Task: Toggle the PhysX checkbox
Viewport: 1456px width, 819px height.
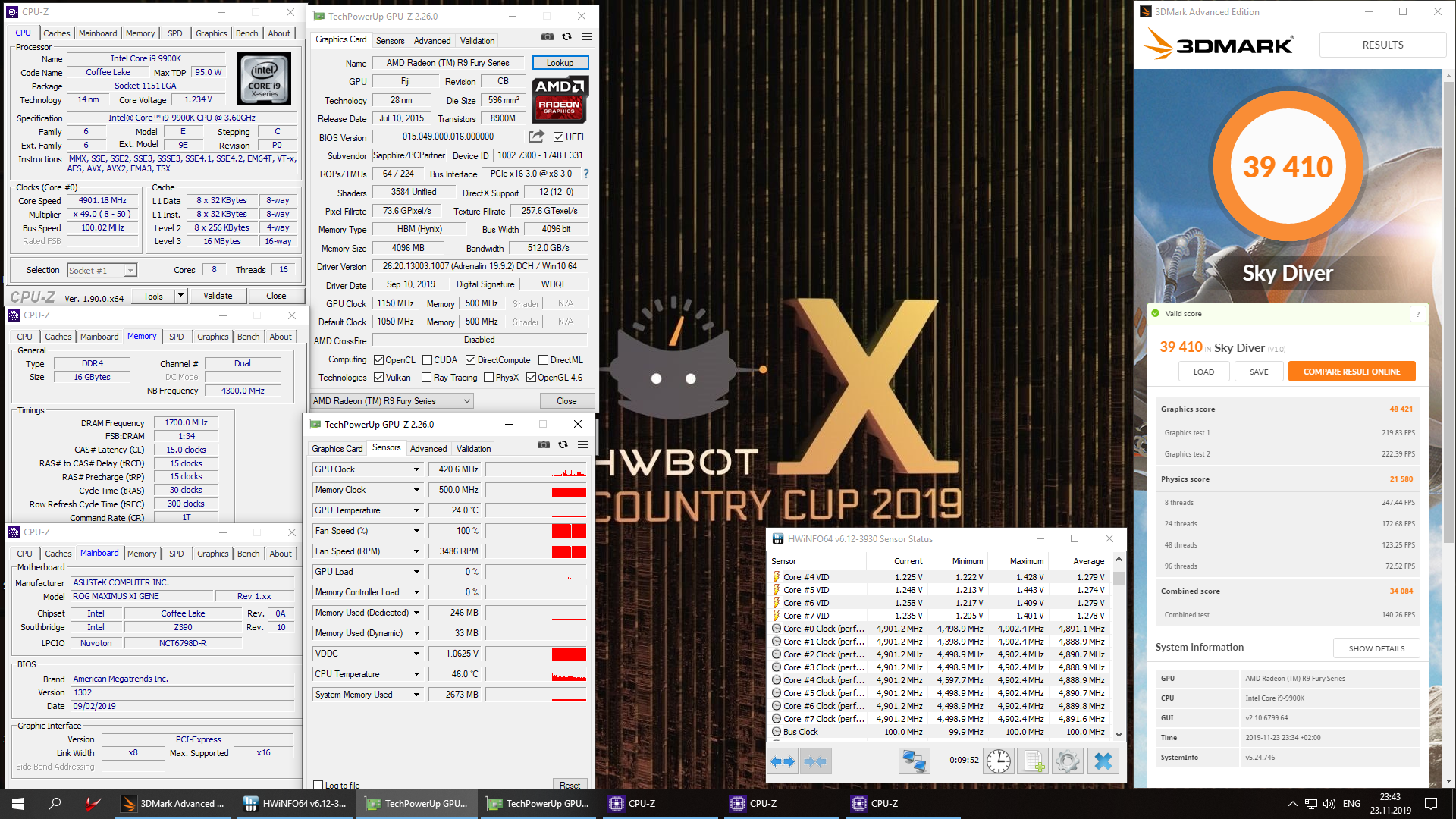Action: (x=488, y=378)
